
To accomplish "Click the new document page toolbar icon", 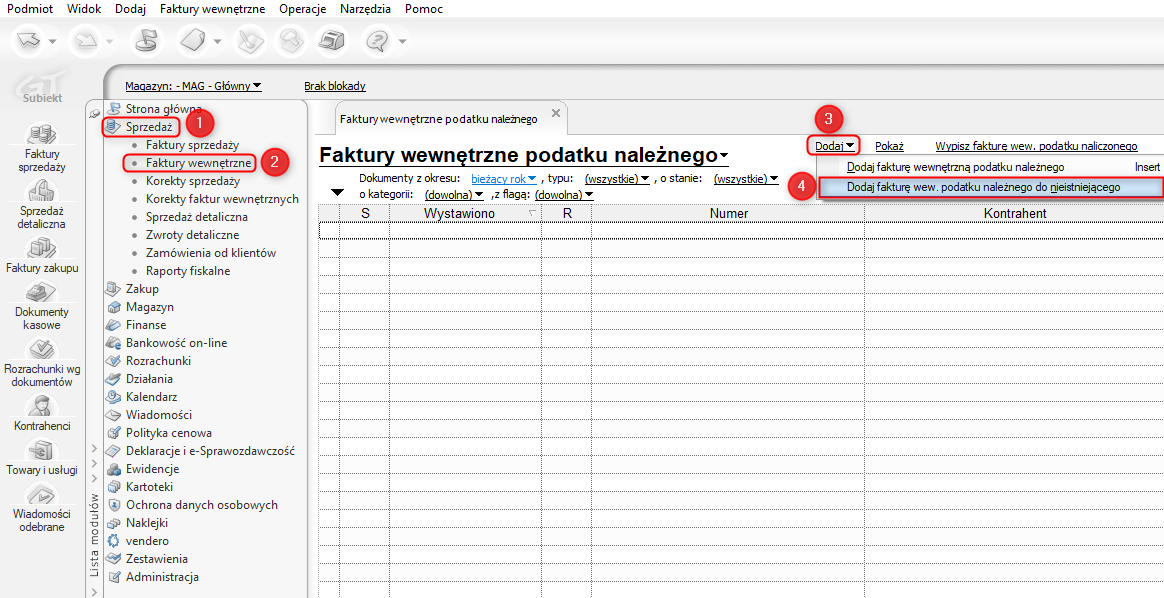I will 192,41.
